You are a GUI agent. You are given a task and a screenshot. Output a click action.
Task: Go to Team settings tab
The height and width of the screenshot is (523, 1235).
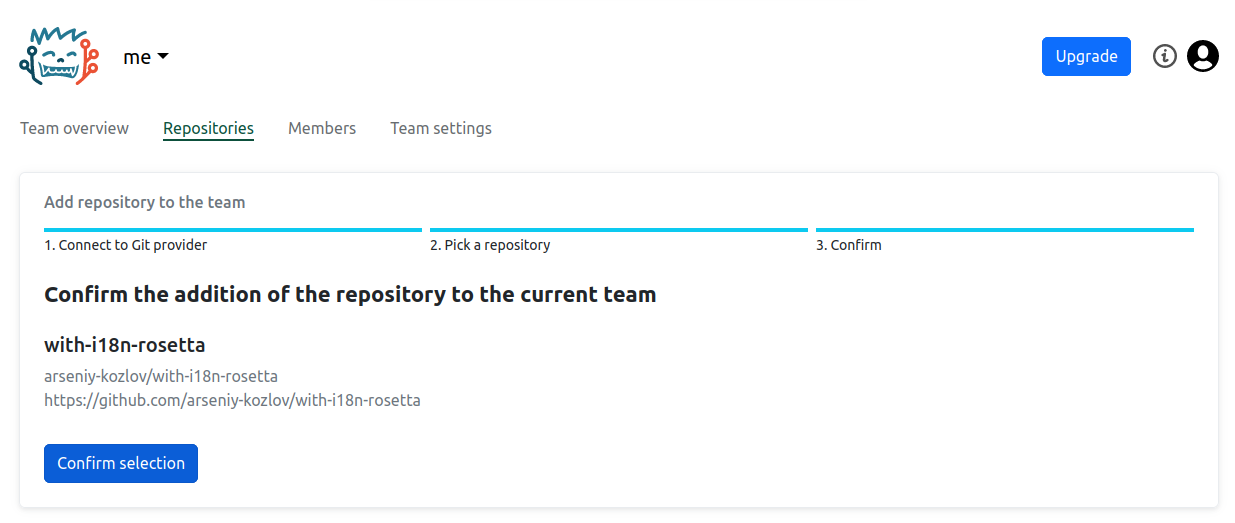(440, 128)
